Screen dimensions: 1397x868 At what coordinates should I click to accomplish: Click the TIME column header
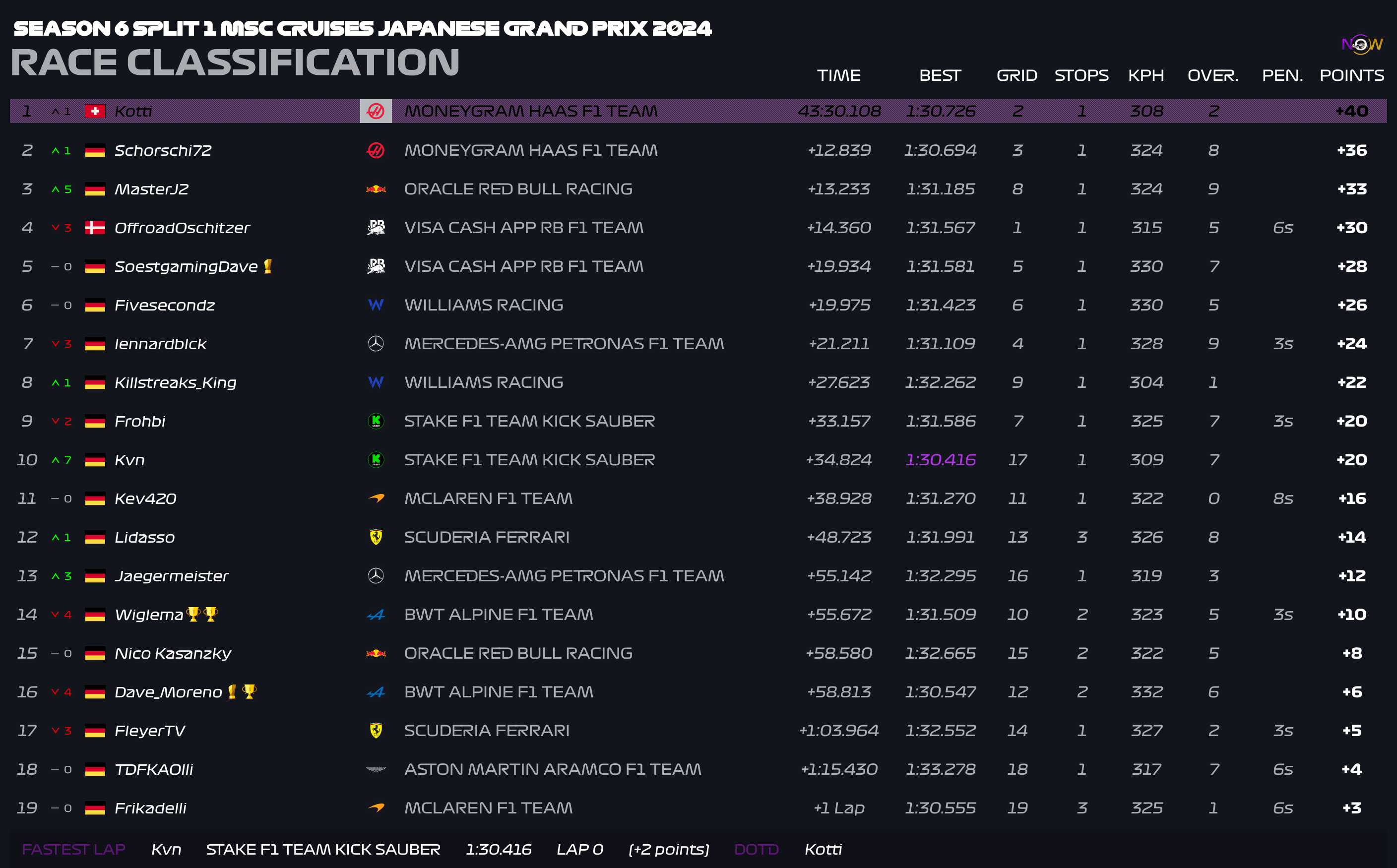point(838,75)
